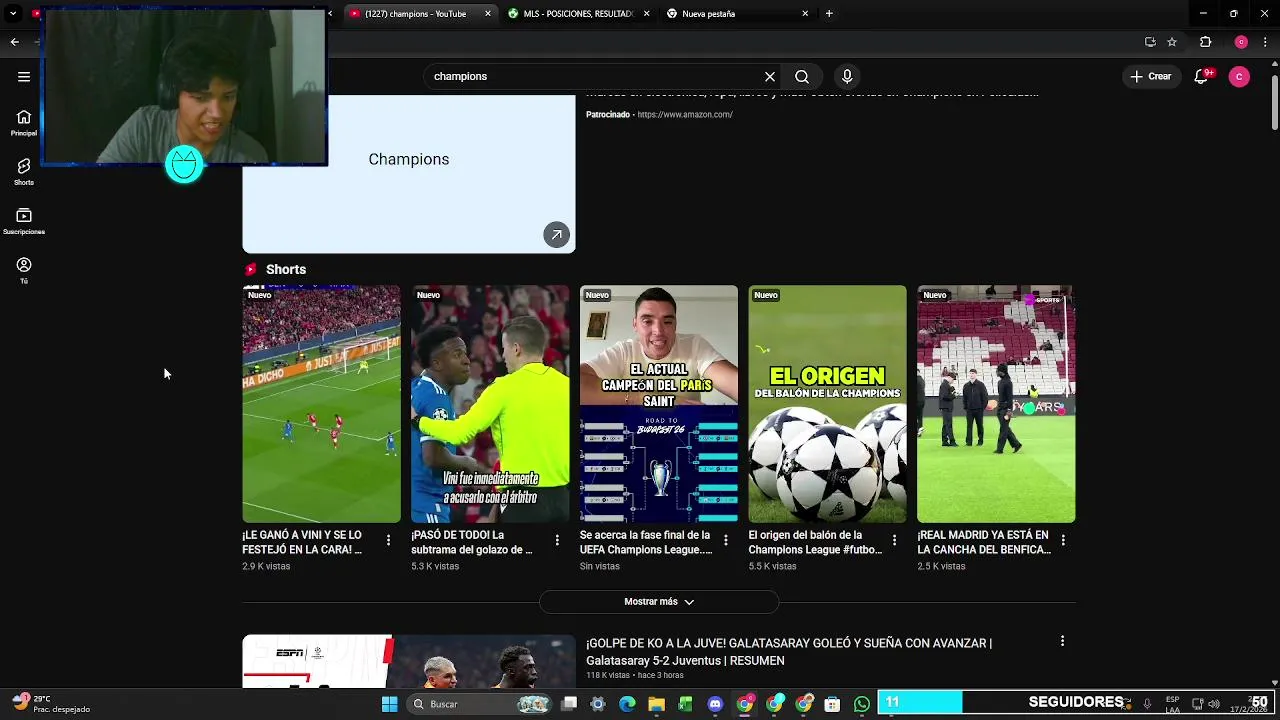Play the Vini referee short thumbnail
The height and width of the screenshot is (720, 1280).
(x=490, y=404)
